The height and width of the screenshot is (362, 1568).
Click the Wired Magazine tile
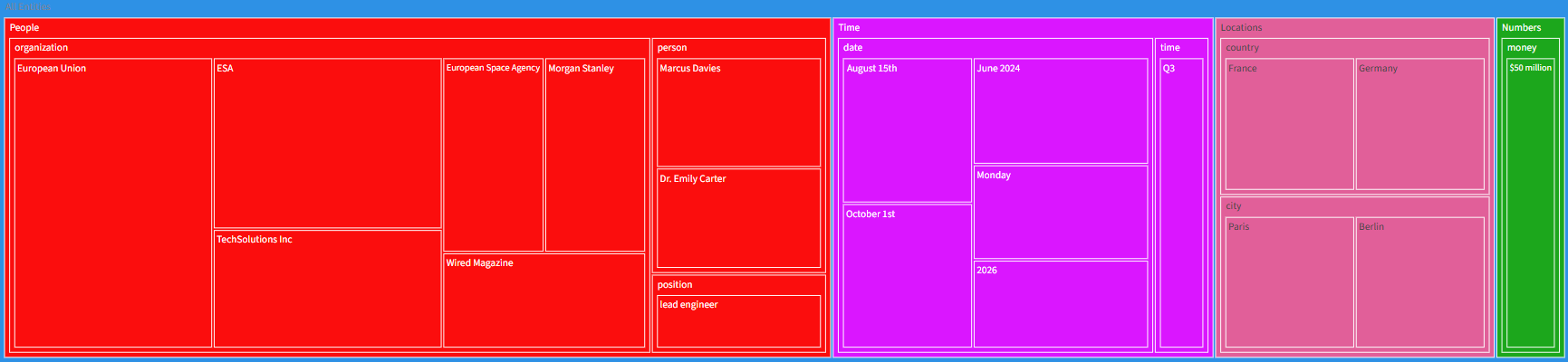pyautogui.click(x=544, y=300)
